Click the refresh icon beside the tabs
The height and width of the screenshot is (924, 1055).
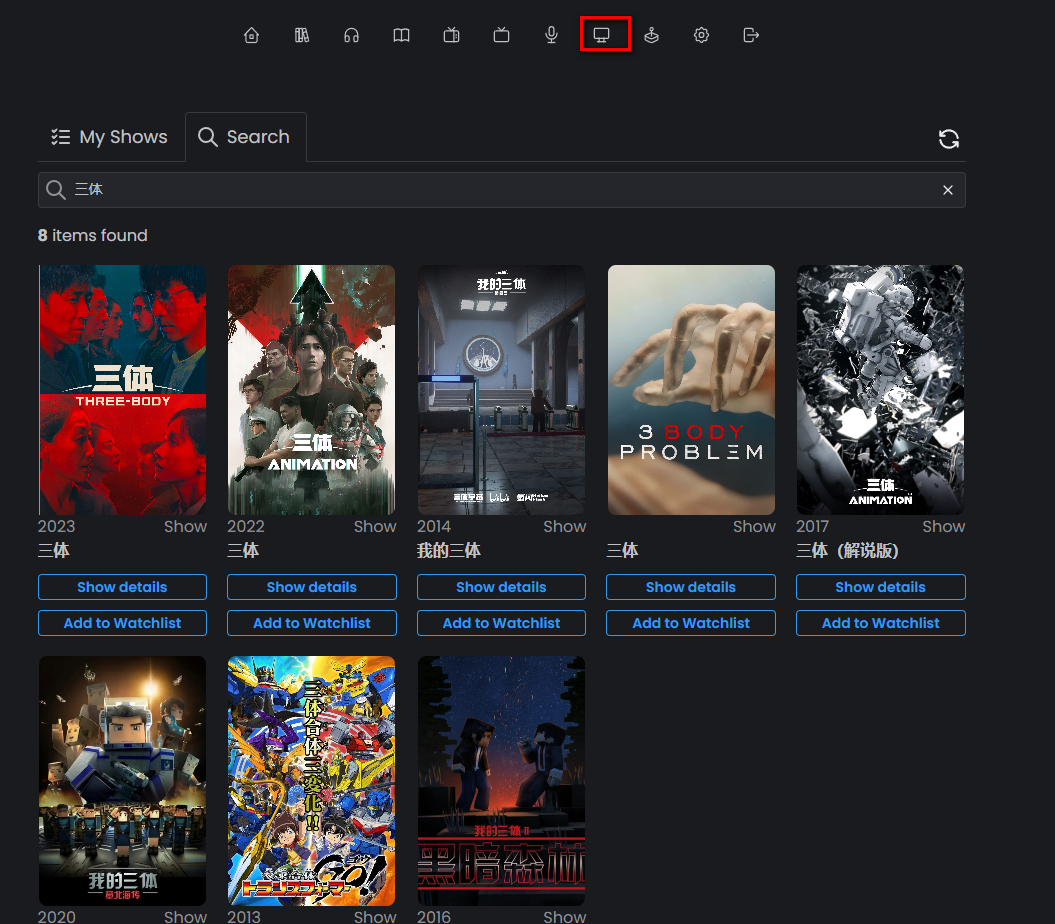click(949, 139)
